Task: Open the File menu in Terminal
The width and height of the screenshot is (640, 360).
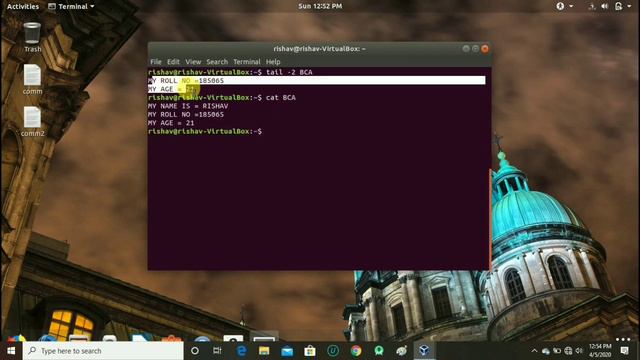Action: (156, 62)
